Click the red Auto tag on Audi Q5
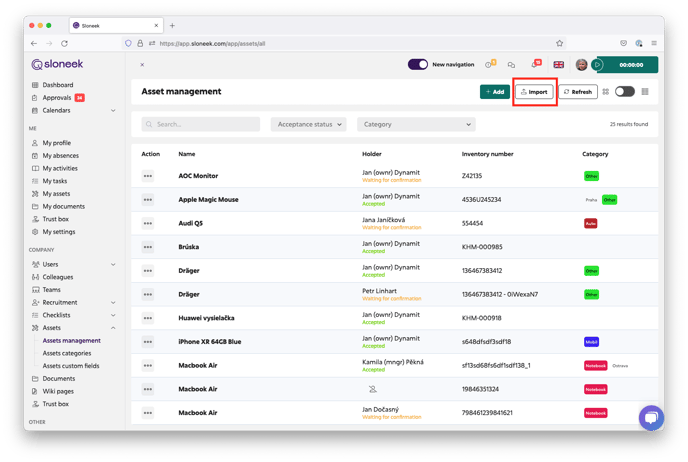688x462 pixels. coord(591,223)
